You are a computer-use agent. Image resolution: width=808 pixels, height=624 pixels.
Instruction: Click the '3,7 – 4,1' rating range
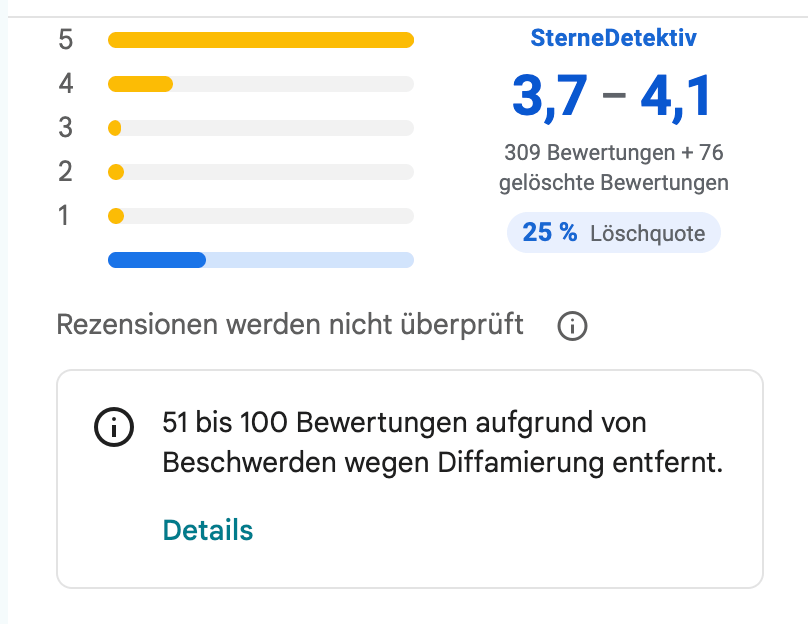612,96
